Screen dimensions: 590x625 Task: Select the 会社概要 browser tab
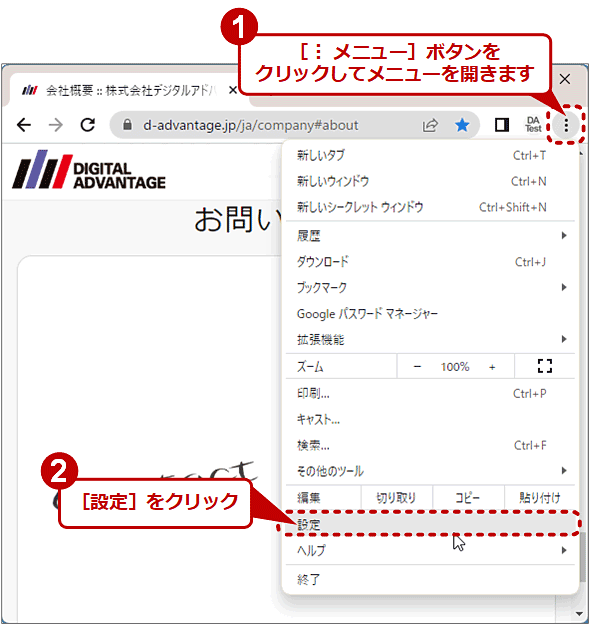(x=128, y=90)
